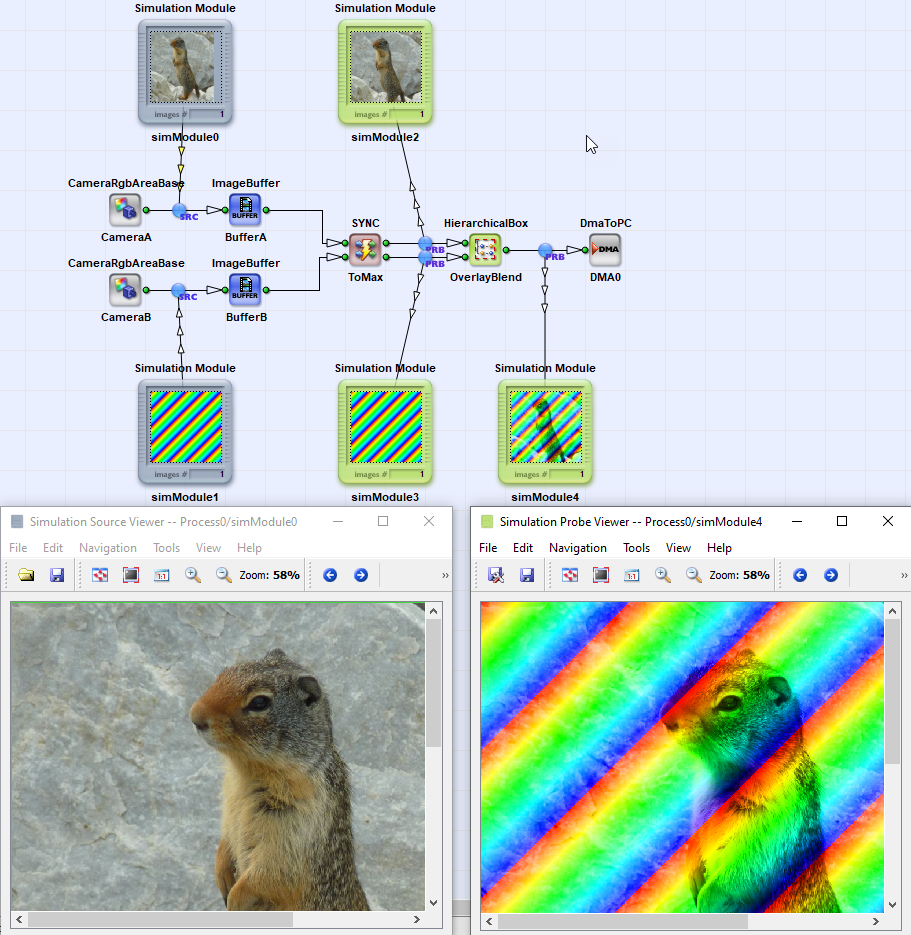Image resolution: width=911 pixels, height=935 pixels.
Task: Expand toolbar overflow chevron in Source Viewer
Action: [445, 576]
